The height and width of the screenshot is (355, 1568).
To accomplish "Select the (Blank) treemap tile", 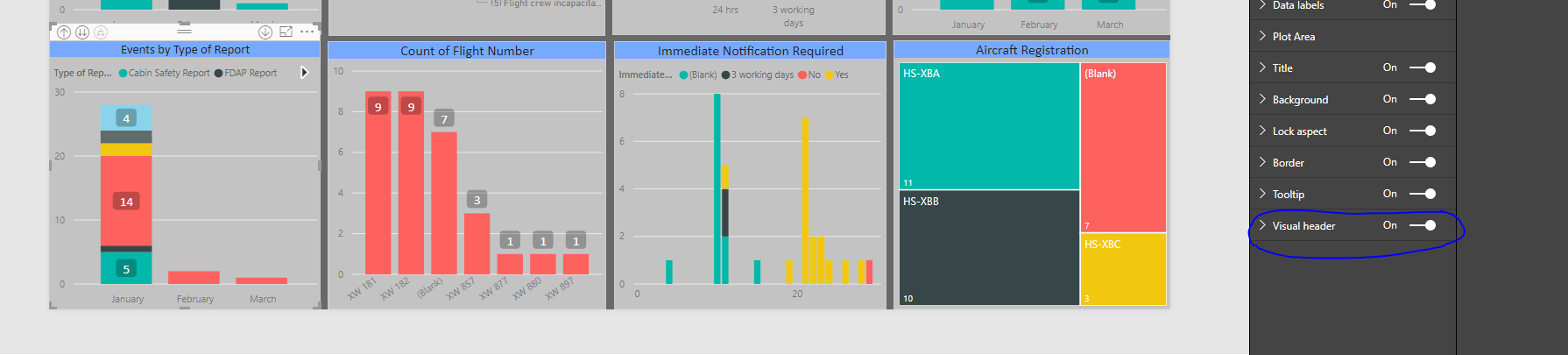I will 1124,147.
